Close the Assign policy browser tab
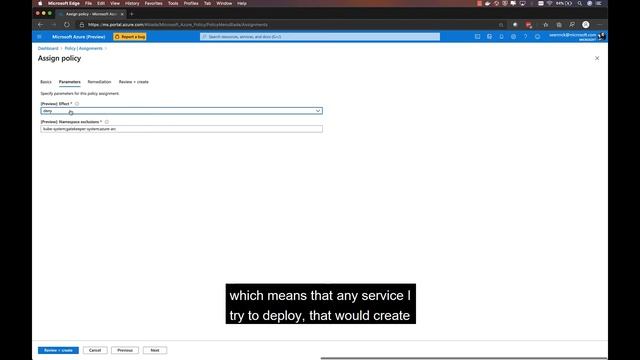Image resolution: width=640 pixels, height=360 pixels. pos(122,14)
